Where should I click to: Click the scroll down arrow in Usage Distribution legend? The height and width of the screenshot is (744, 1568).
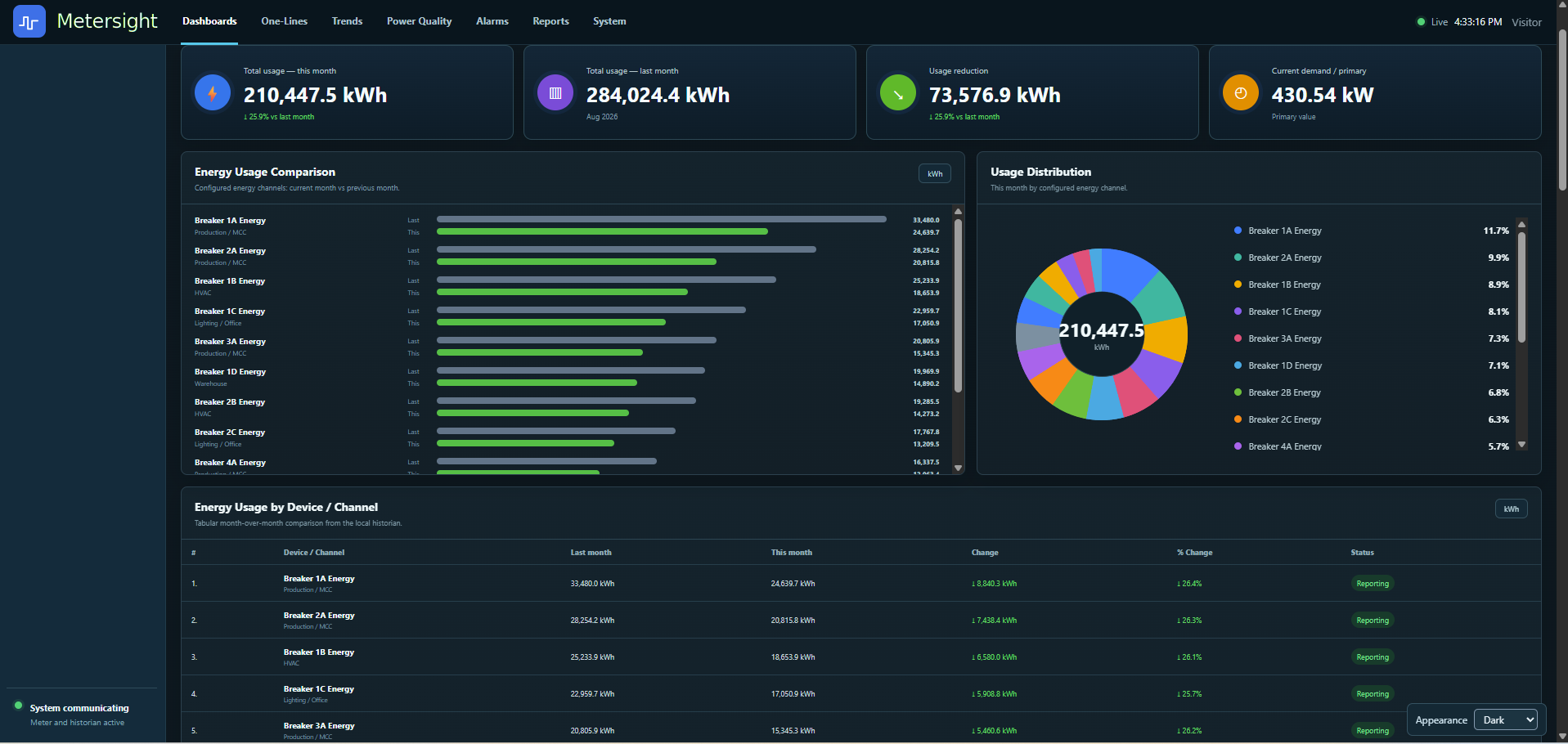[1521, 445]
